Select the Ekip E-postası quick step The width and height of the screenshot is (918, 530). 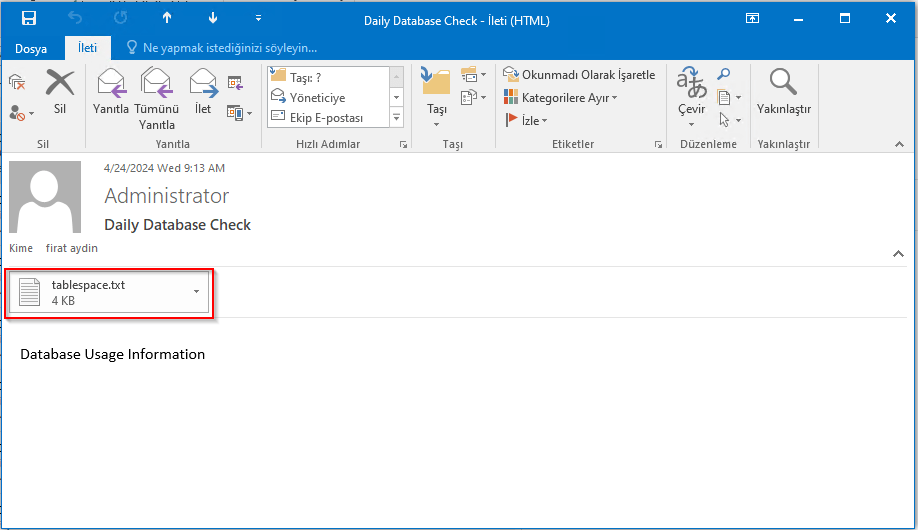[x=325, y=118]
